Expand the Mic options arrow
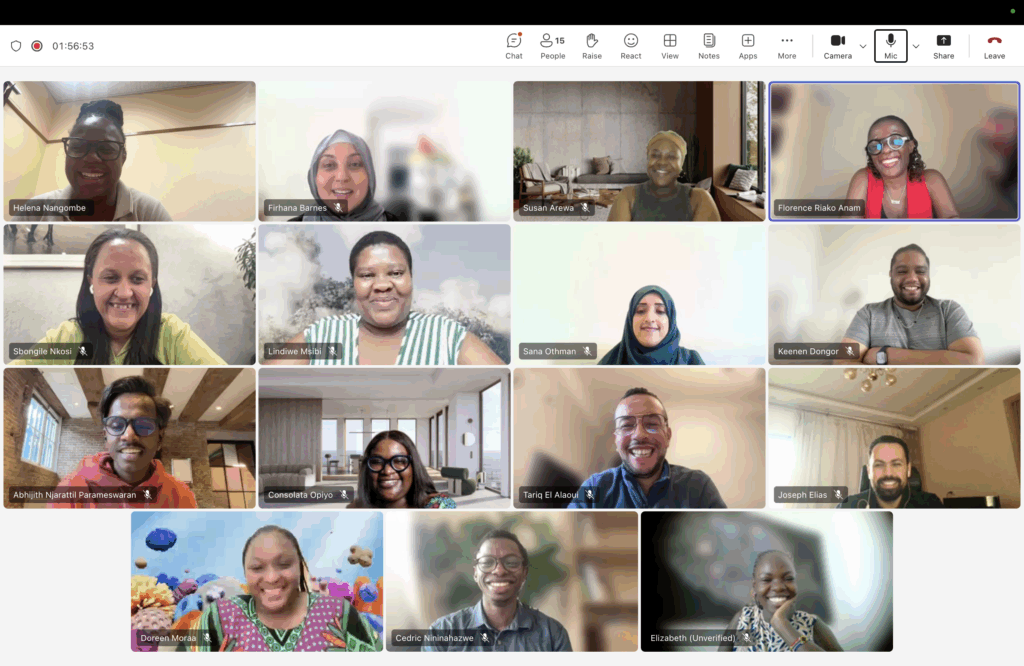1024x666 pixels. click(916, 46)
